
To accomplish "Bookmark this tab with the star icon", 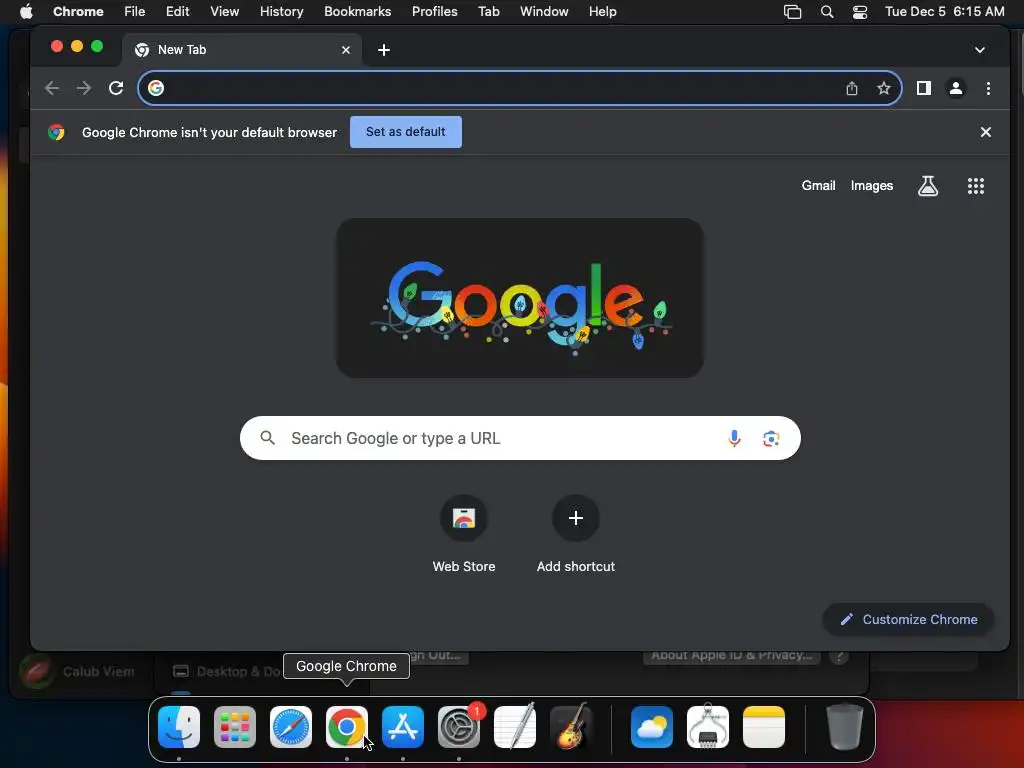I will (884, 88).
